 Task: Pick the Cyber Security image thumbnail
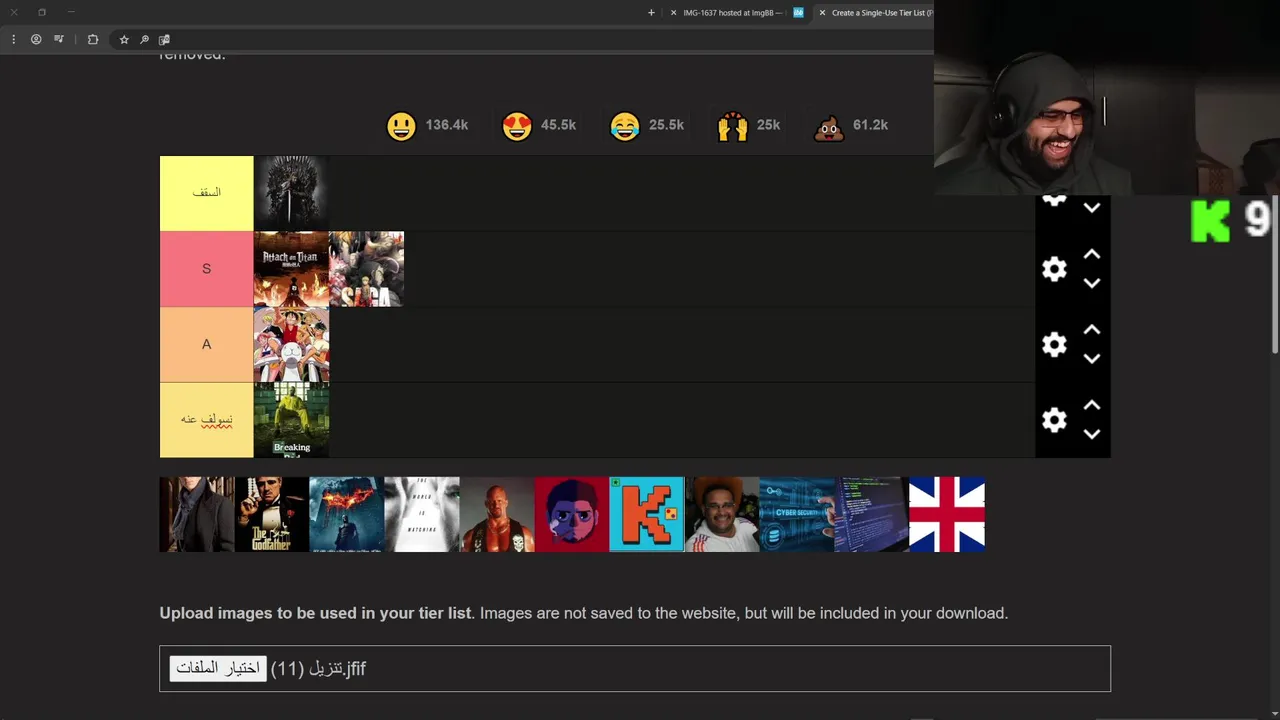pos(797,514)
